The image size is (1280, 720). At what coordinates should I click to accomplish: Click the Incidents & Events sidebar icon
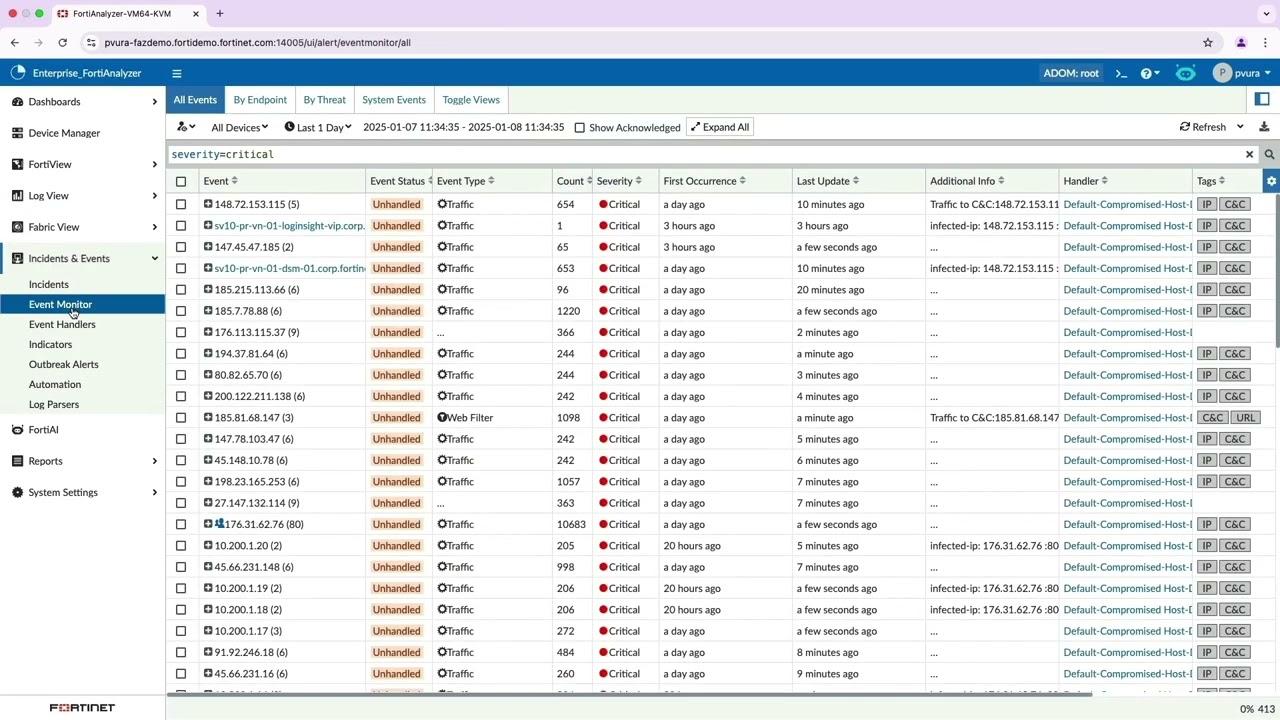click(x=17, y=258)
